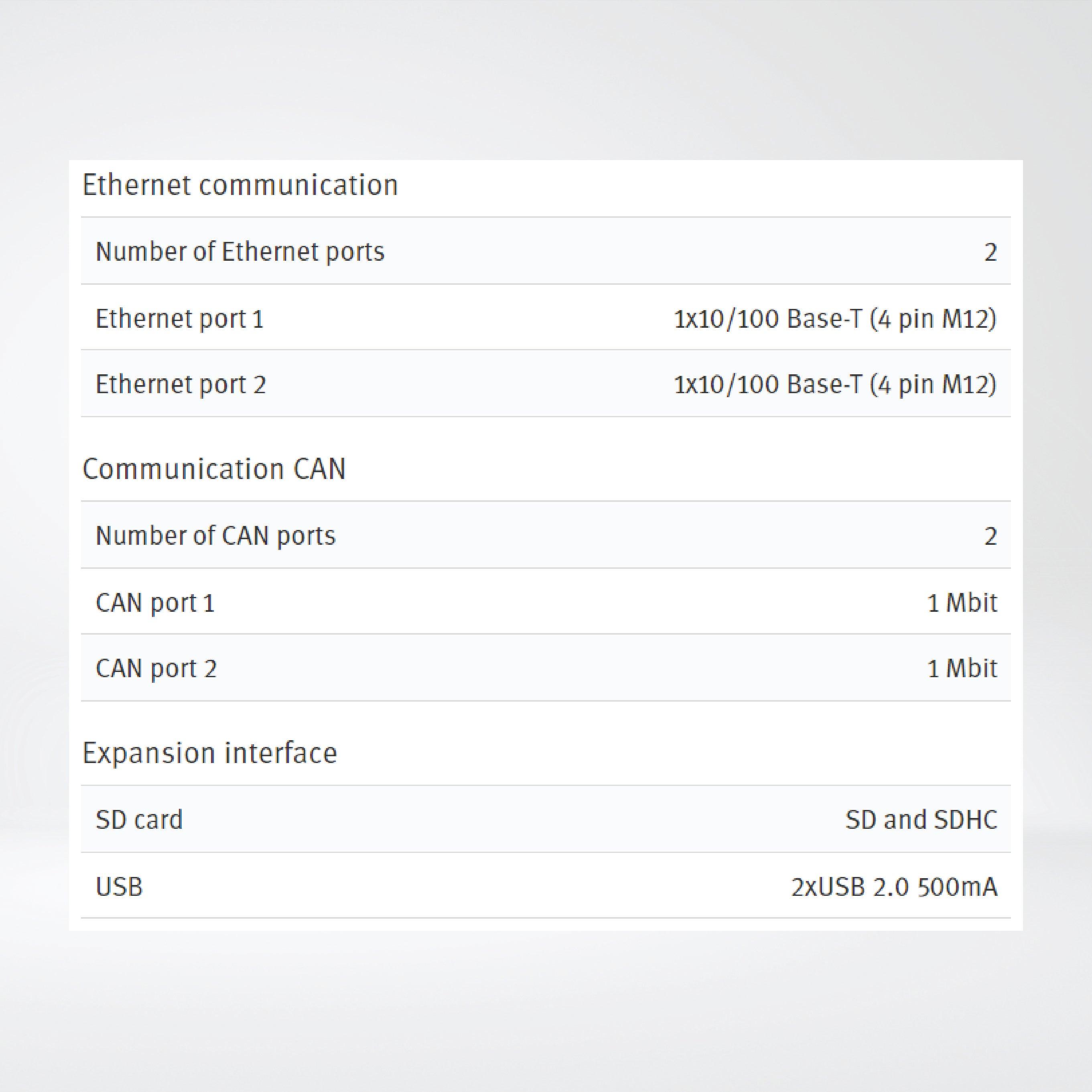Click the 'Ethernet communication' section heading
The width and height of the screenshot is (1092, 1092).
click(x=240, y=185)
